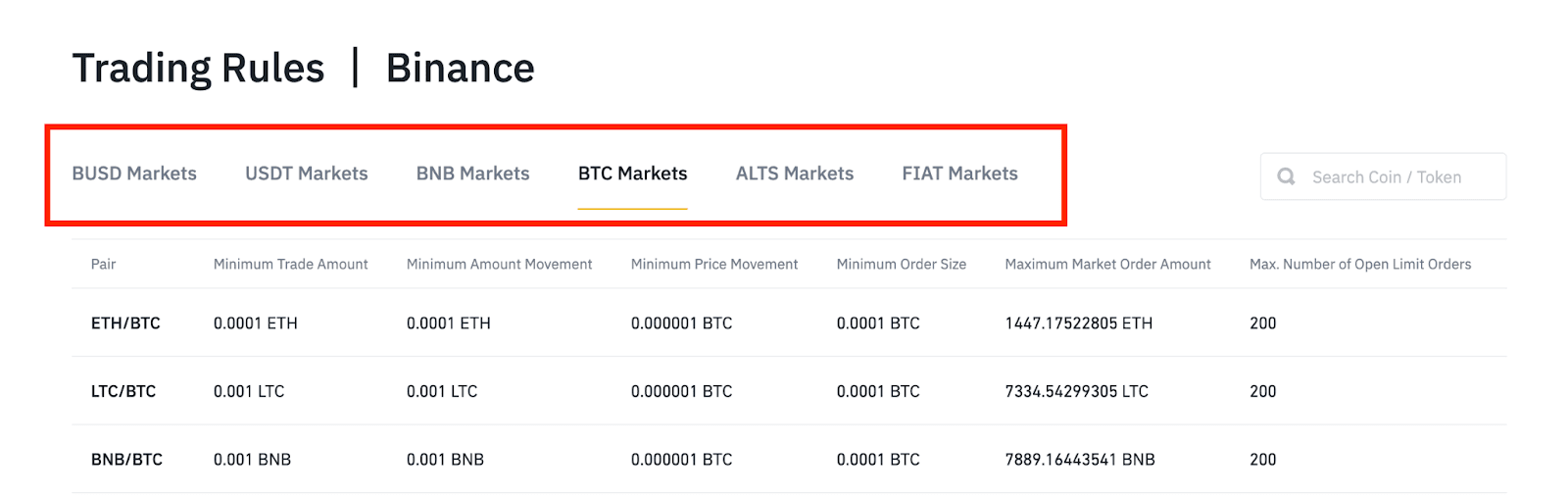This screenshot has width=1568, height=496.
Task: Open the BNB/BTC trading pair
Action: 126,460
